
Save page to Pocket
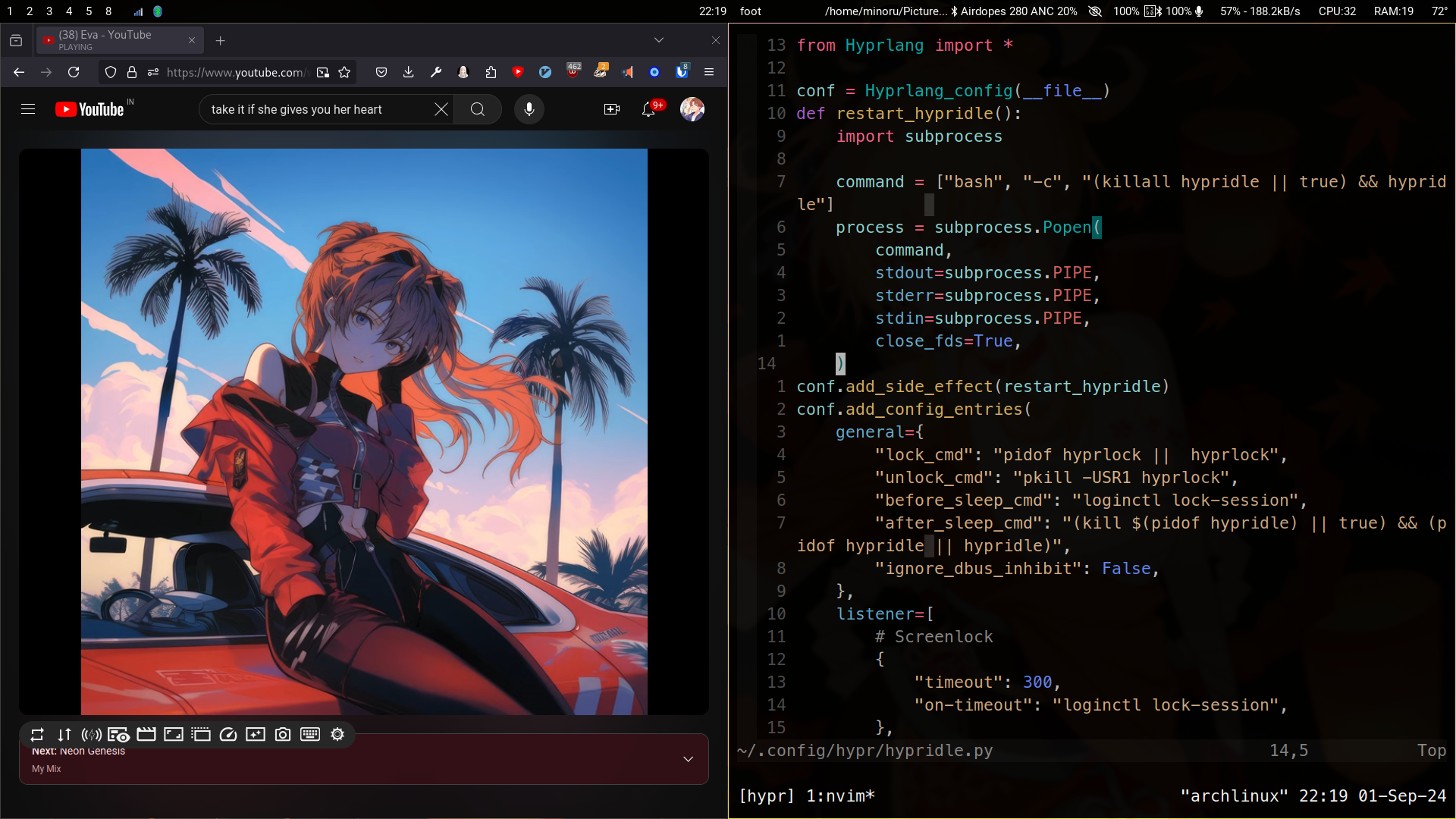pyautogui.click(x=381, y=72)
